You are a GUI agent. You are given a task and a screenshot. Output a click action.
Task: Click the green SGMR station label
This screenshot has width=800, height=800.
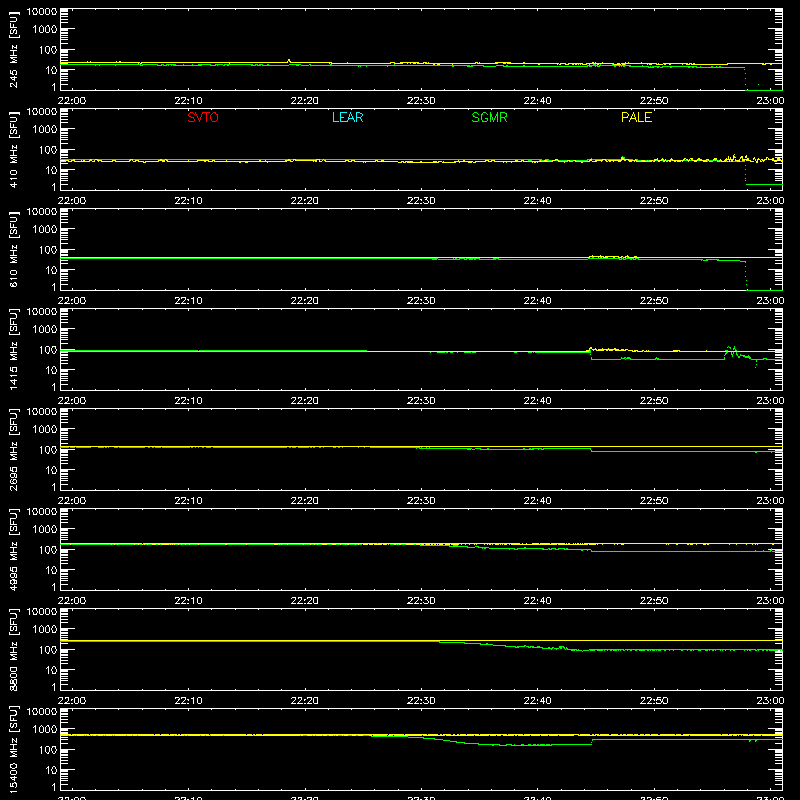[489, 117]
